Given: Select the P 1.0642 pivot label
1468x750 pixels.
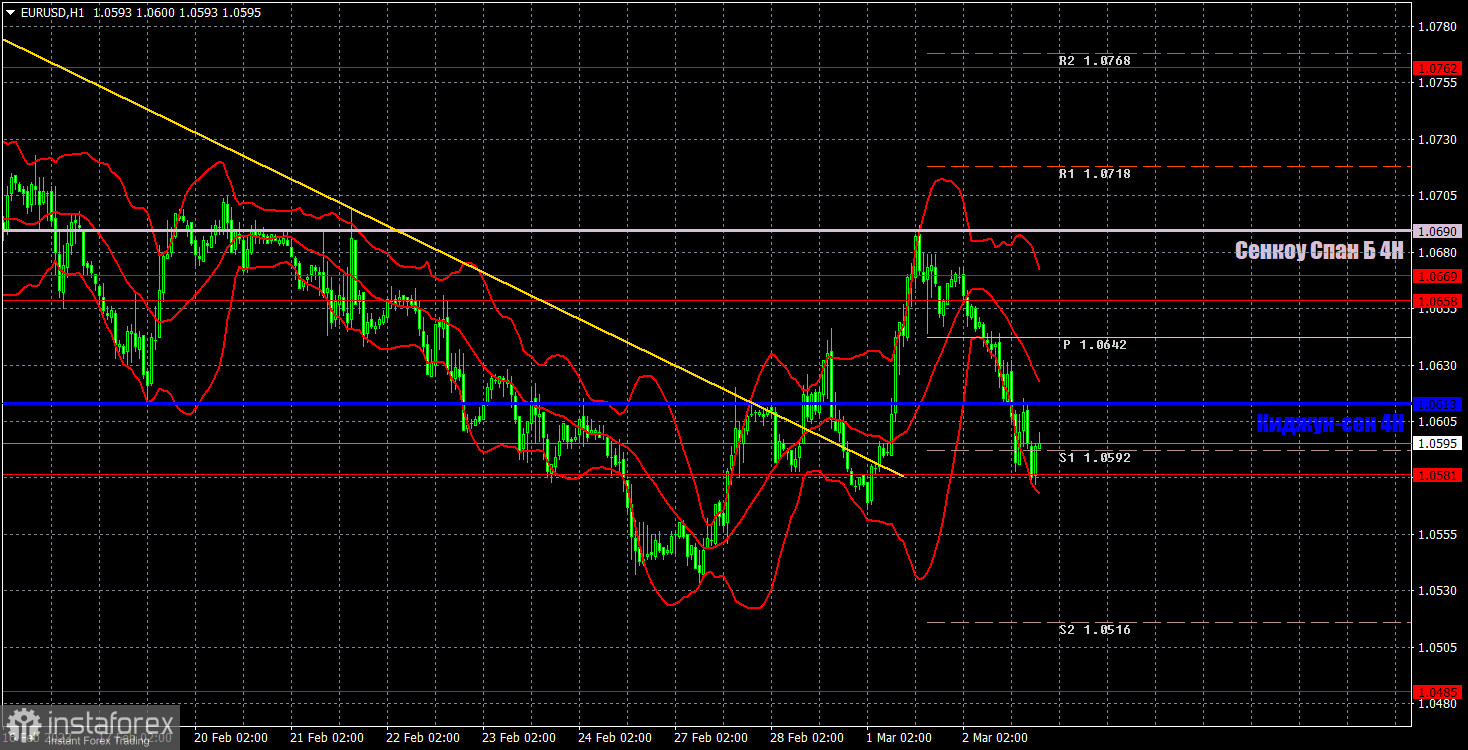Looking at the screenshot, I should coord(1095,345).
